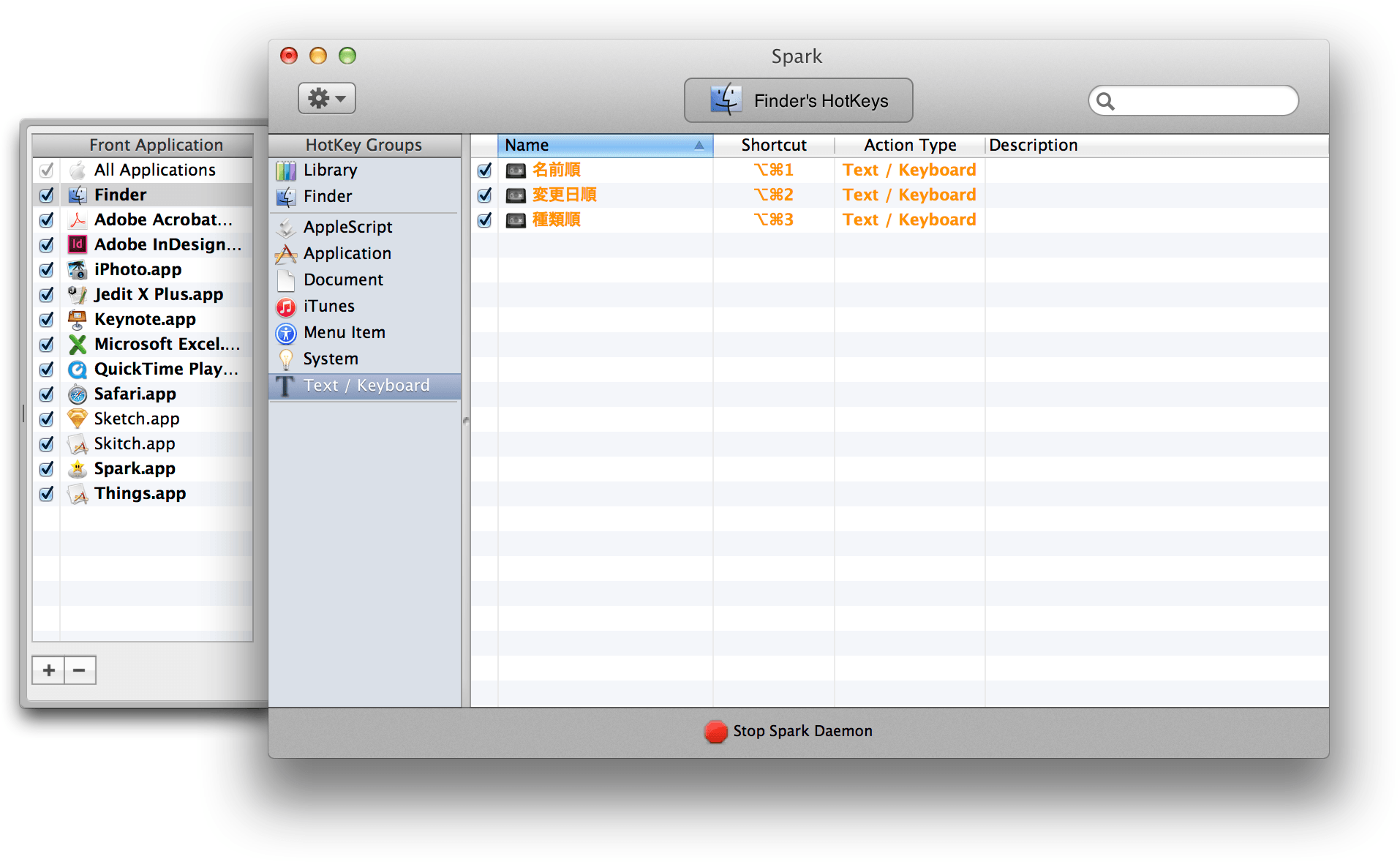Remove application with minus button
The image size is (1400, 862).
pyautogui.click(x=80, y=670)
